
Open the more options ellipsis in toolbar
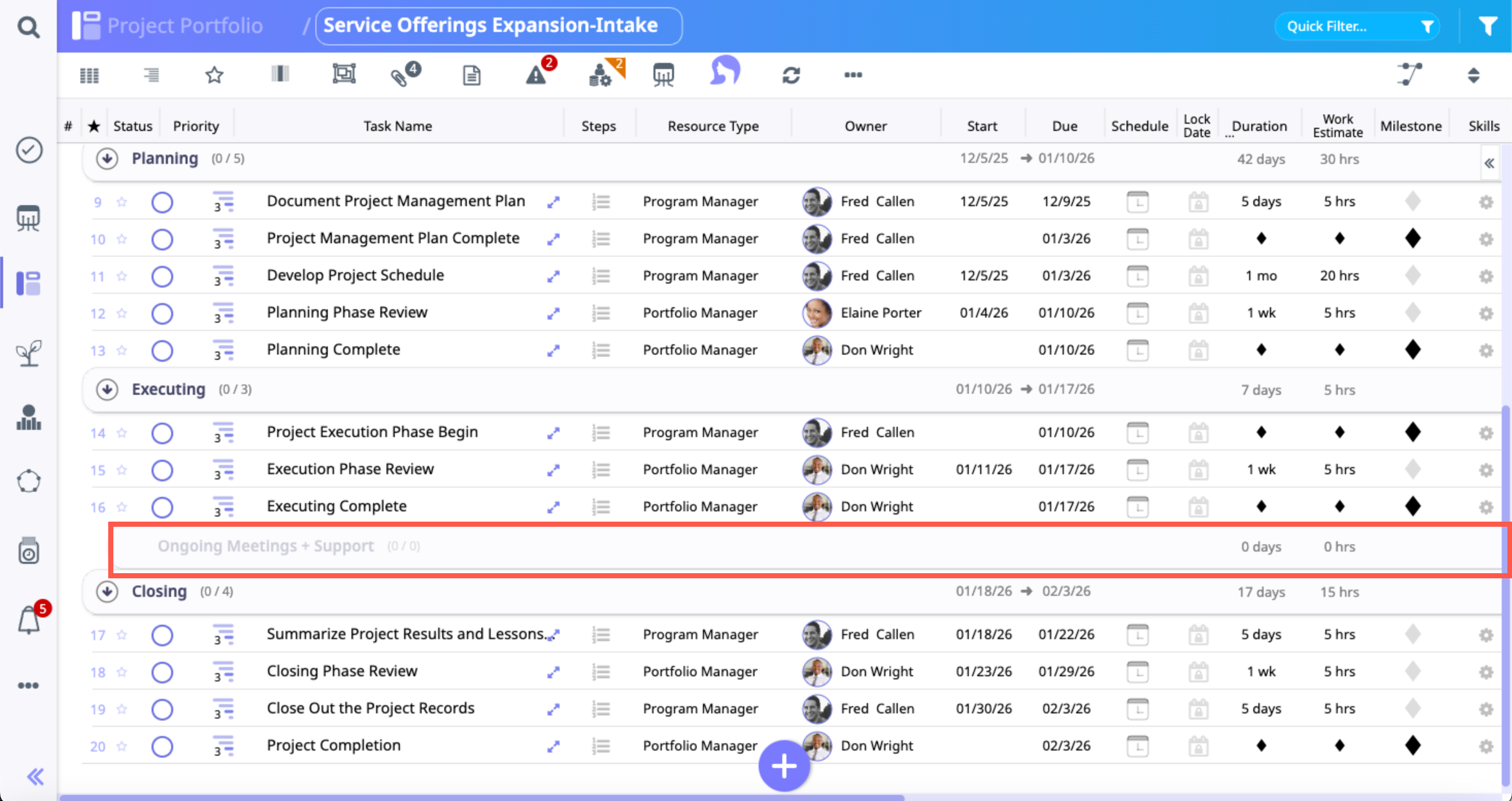(853, 75)
